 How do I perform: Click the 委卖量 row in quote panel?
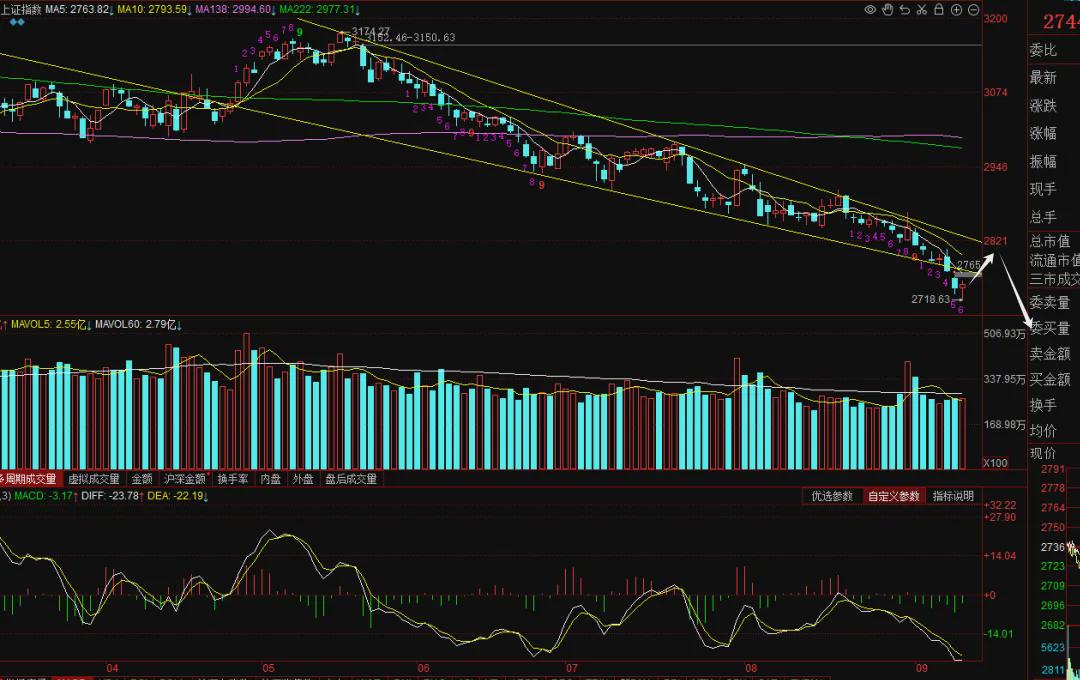pos(1050,302)
